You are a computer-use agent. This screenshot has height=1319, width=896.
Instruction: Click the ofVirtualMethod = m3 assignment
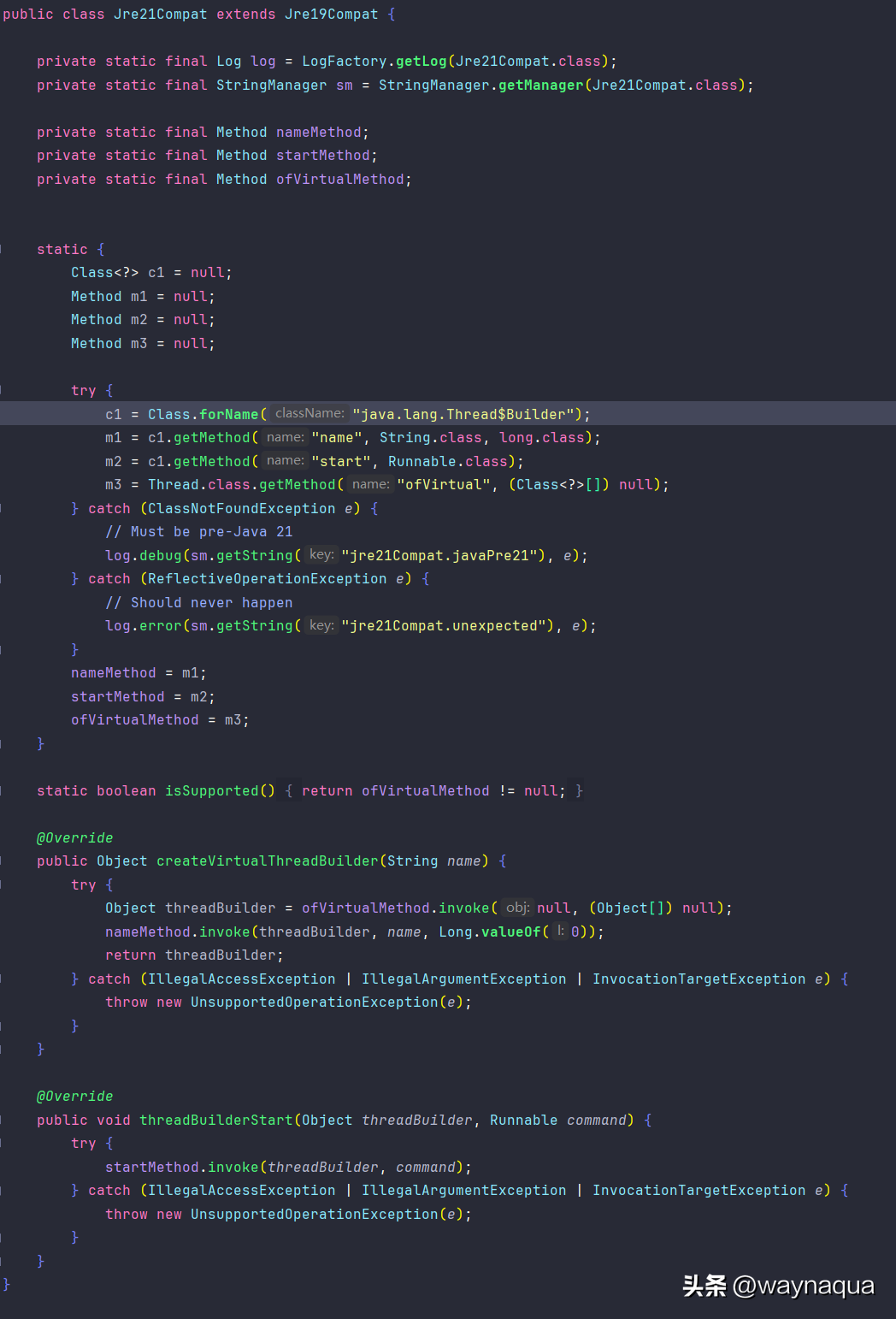click(161, 720)
